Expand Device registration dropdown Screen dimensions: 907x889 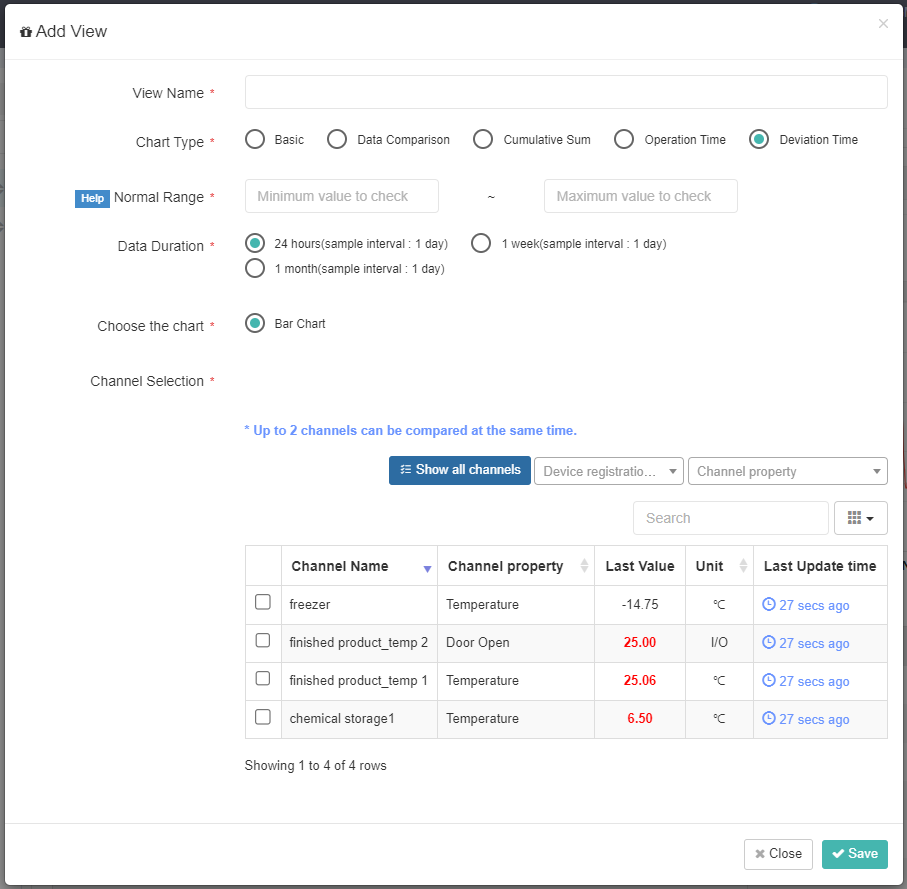(x=609, y=471)
